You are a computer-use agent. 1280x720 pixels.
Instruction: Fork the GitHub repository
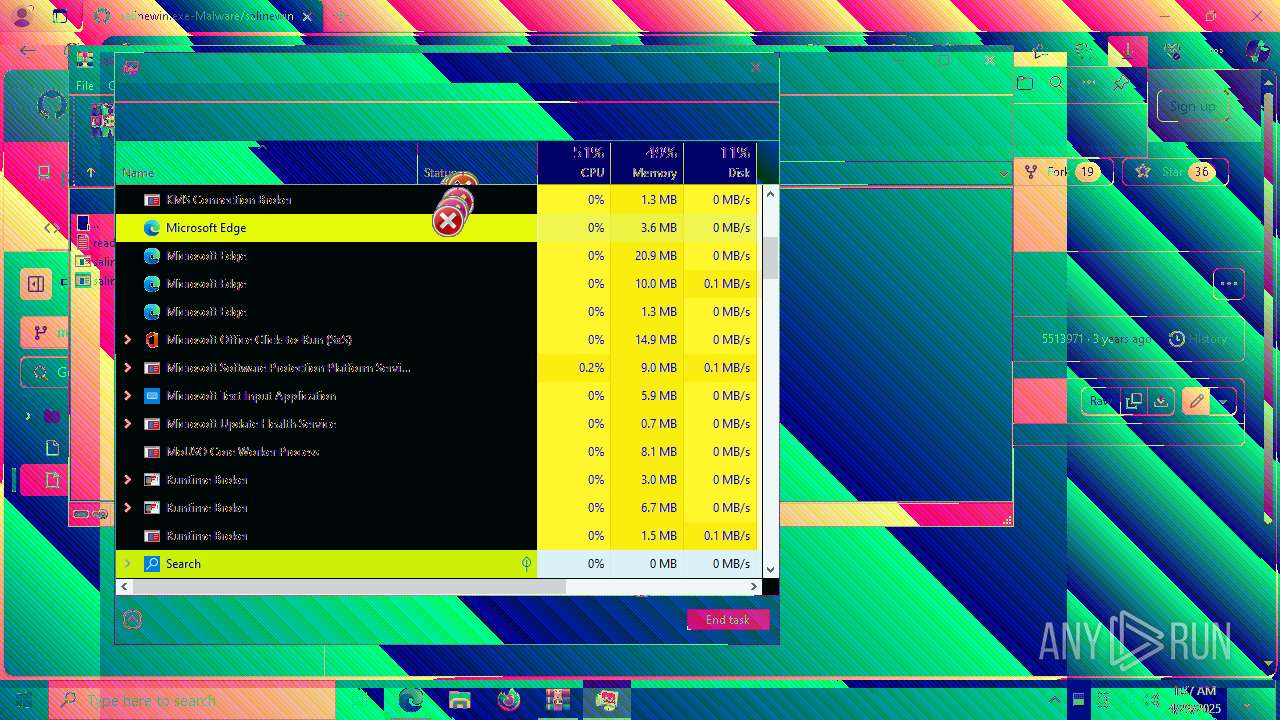click(1063, 172)
